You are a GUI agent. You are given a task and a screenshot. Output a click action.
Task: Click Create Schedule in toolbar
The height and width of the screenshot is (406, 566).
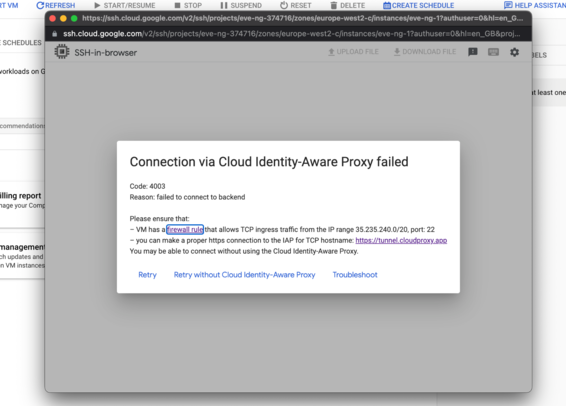tap(419, 5)
